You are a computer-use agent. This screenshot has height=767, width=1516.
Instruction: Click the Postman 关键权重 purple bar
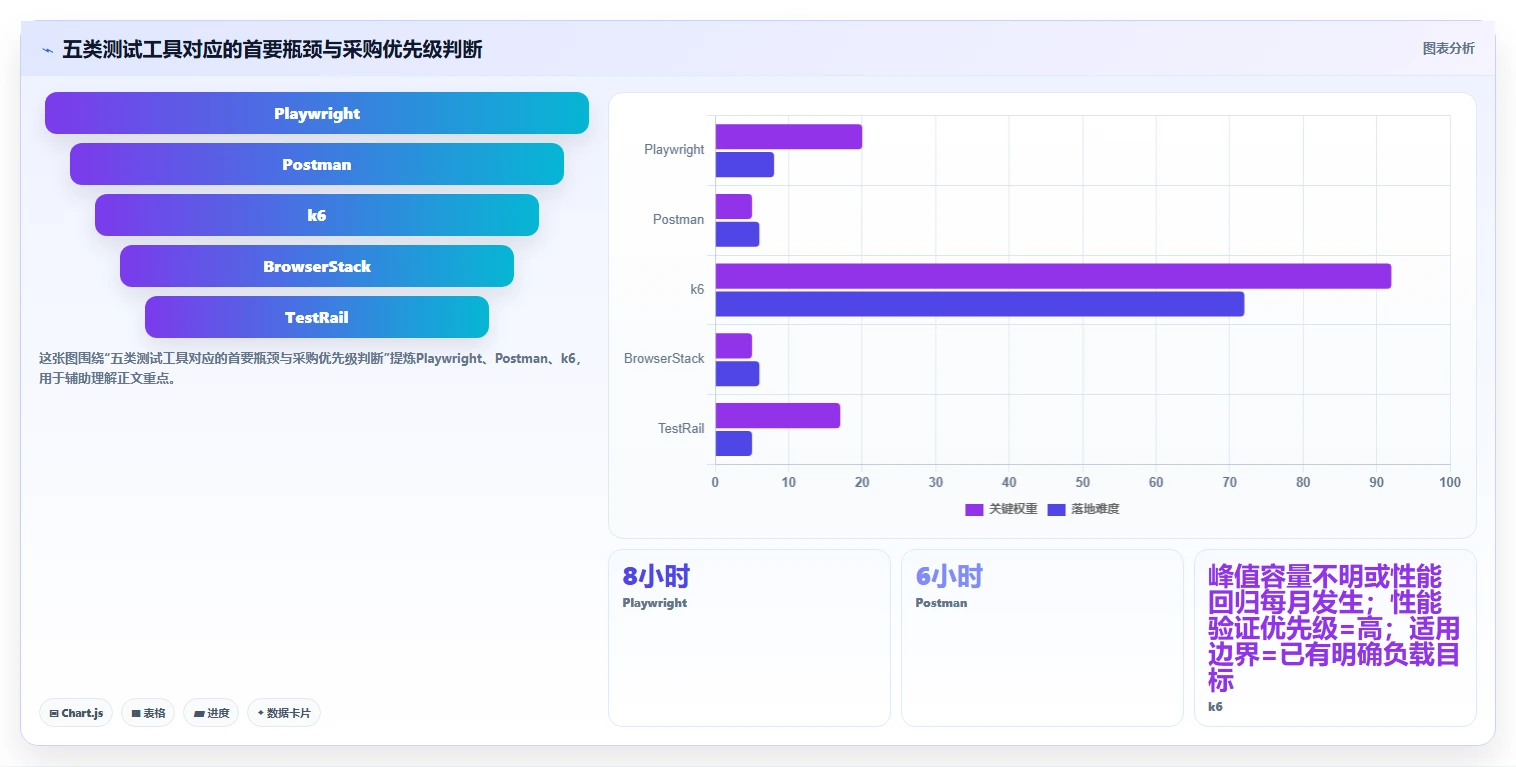(733, 206)
